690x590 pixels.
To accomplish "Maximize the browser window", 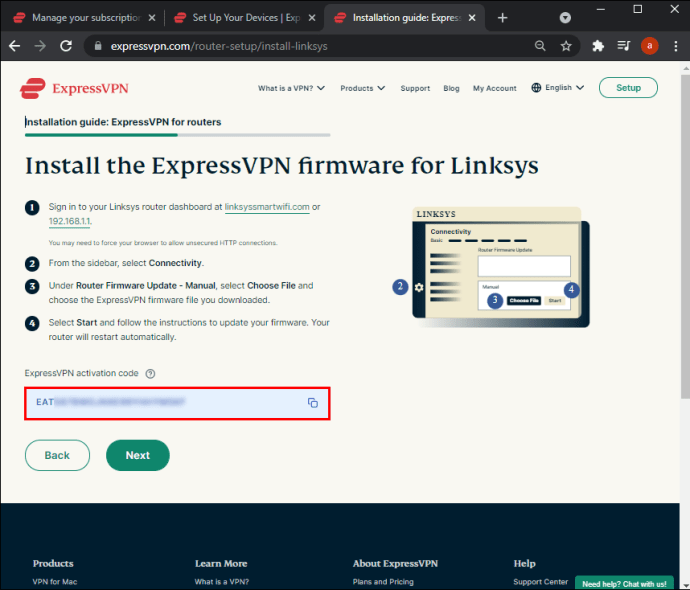I will (x=638, y=9).
